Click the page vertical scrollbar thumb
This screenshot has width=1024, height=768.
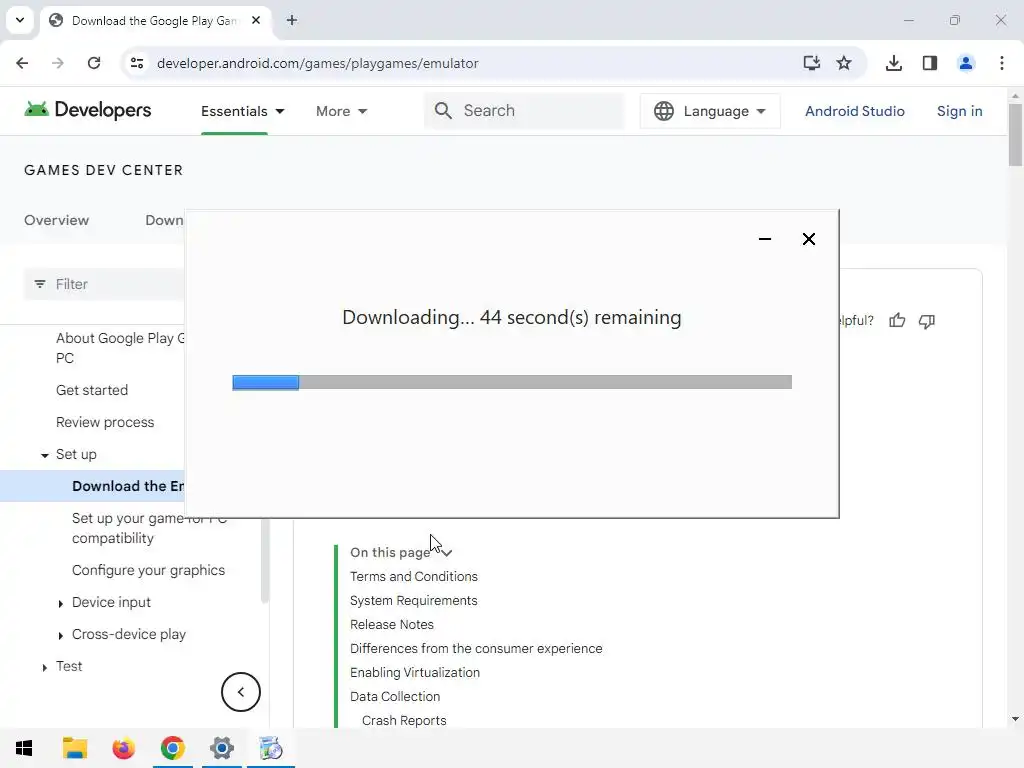(x=1015, y=135)
